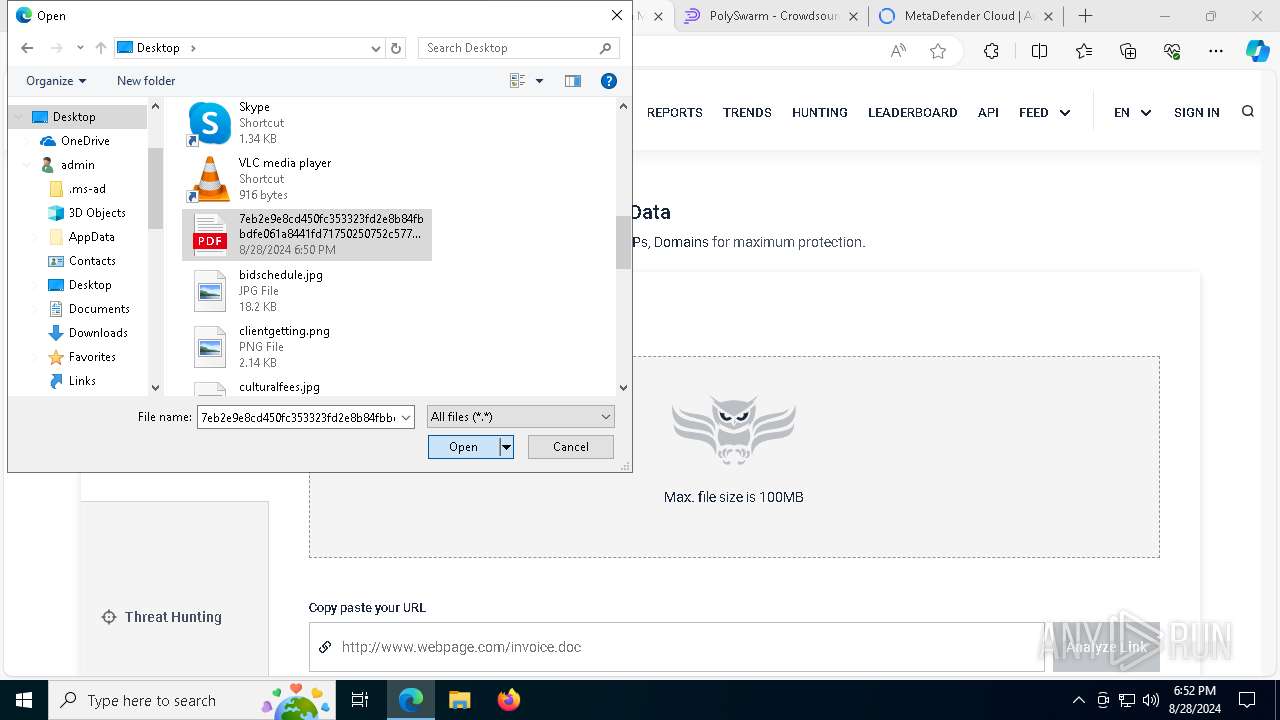Launch Firefox from taskbar

509,700
